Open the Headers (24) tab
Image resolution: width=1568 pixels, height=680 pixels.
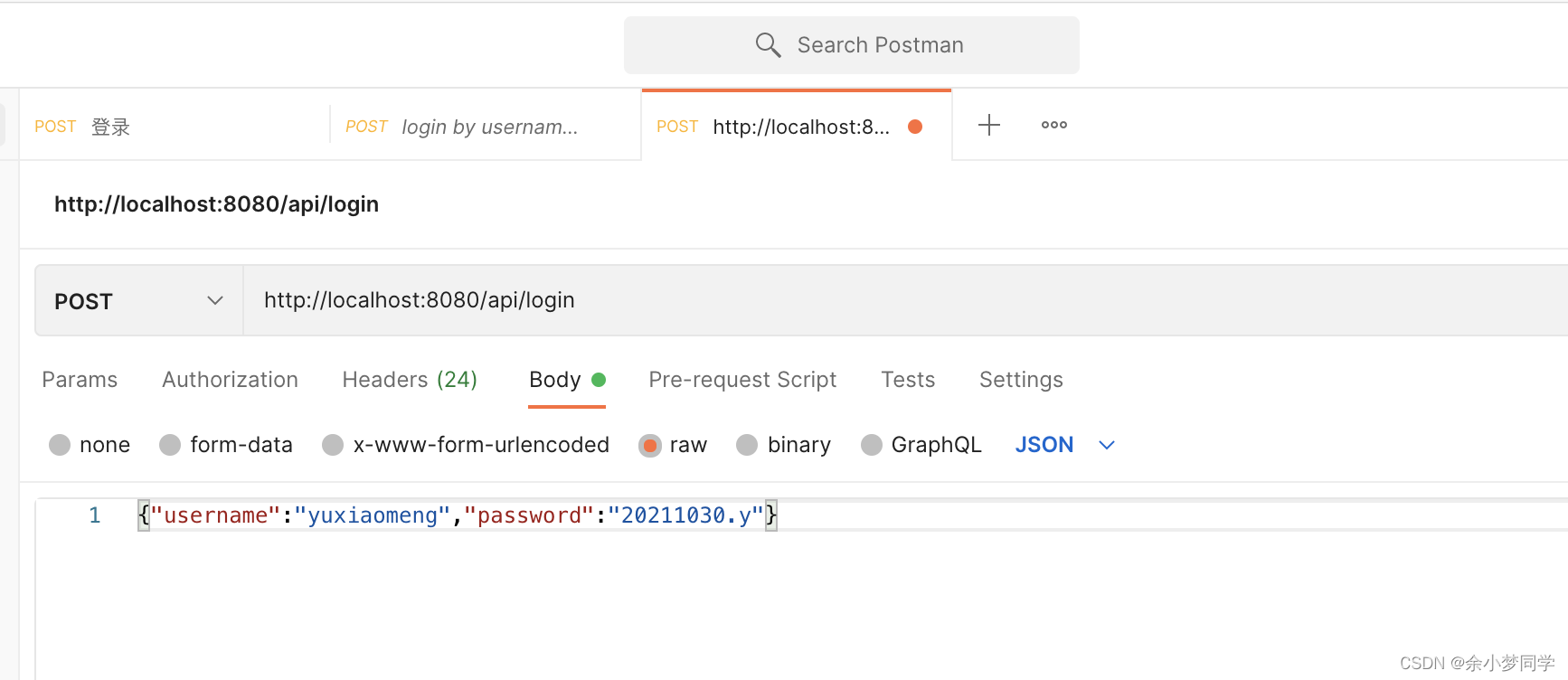[x=410, y=380]
